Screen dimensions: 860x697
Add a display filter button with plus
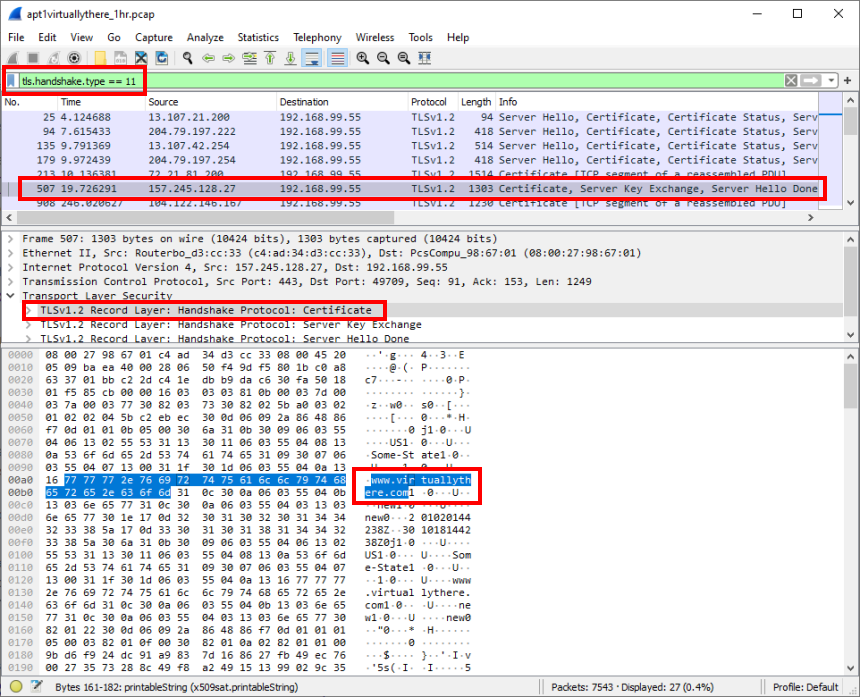pyautogui.click(x=847, y=81)
